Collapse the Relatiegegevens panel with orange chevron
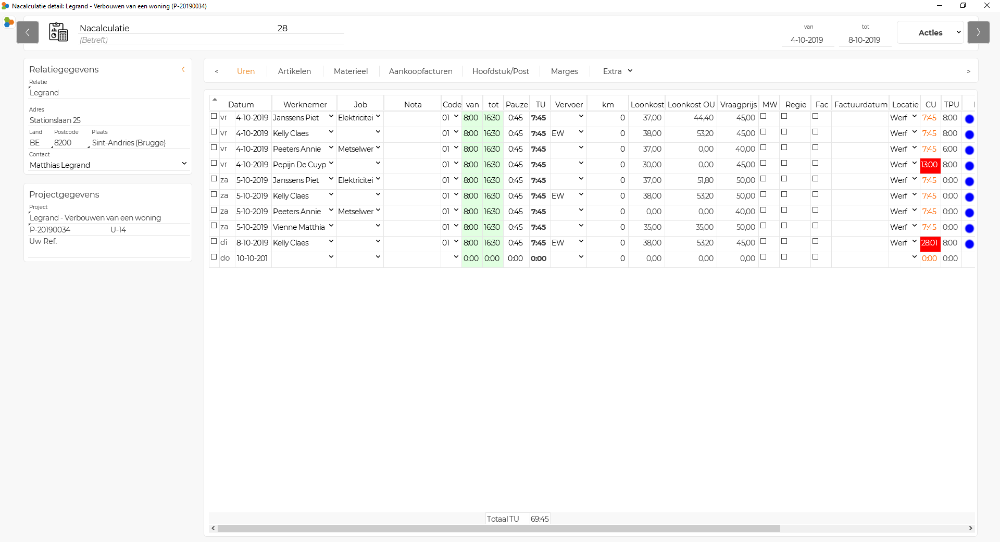 (183, 69)
